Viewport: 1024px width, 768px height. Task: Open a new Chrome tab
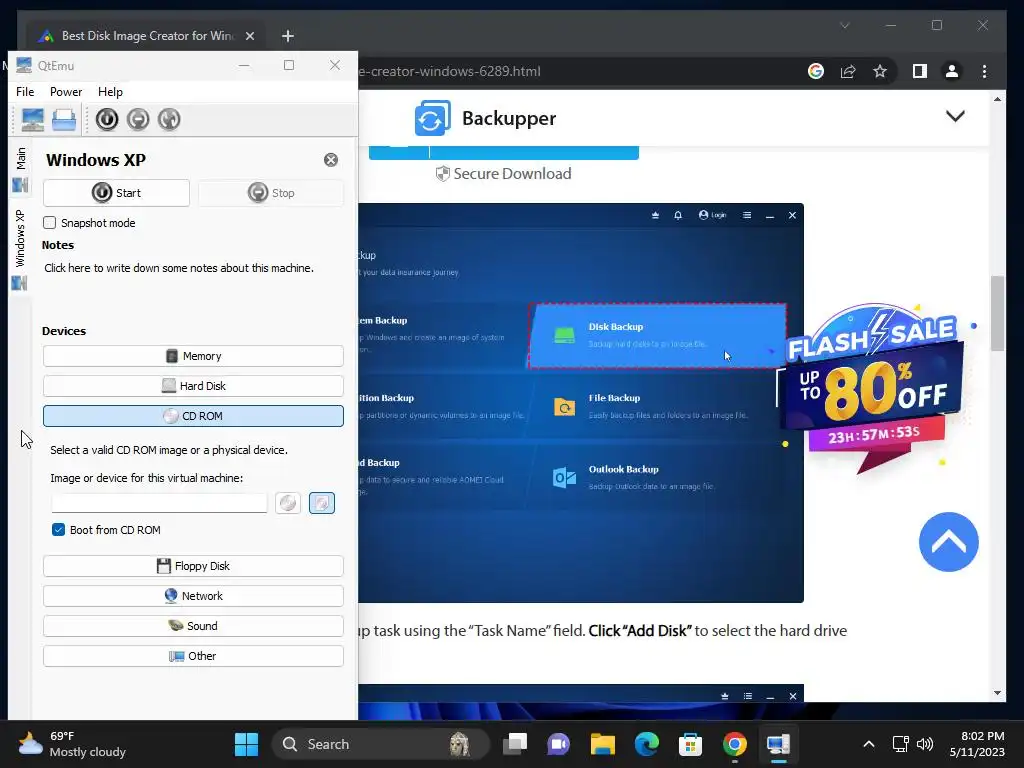tap(288, 36)
